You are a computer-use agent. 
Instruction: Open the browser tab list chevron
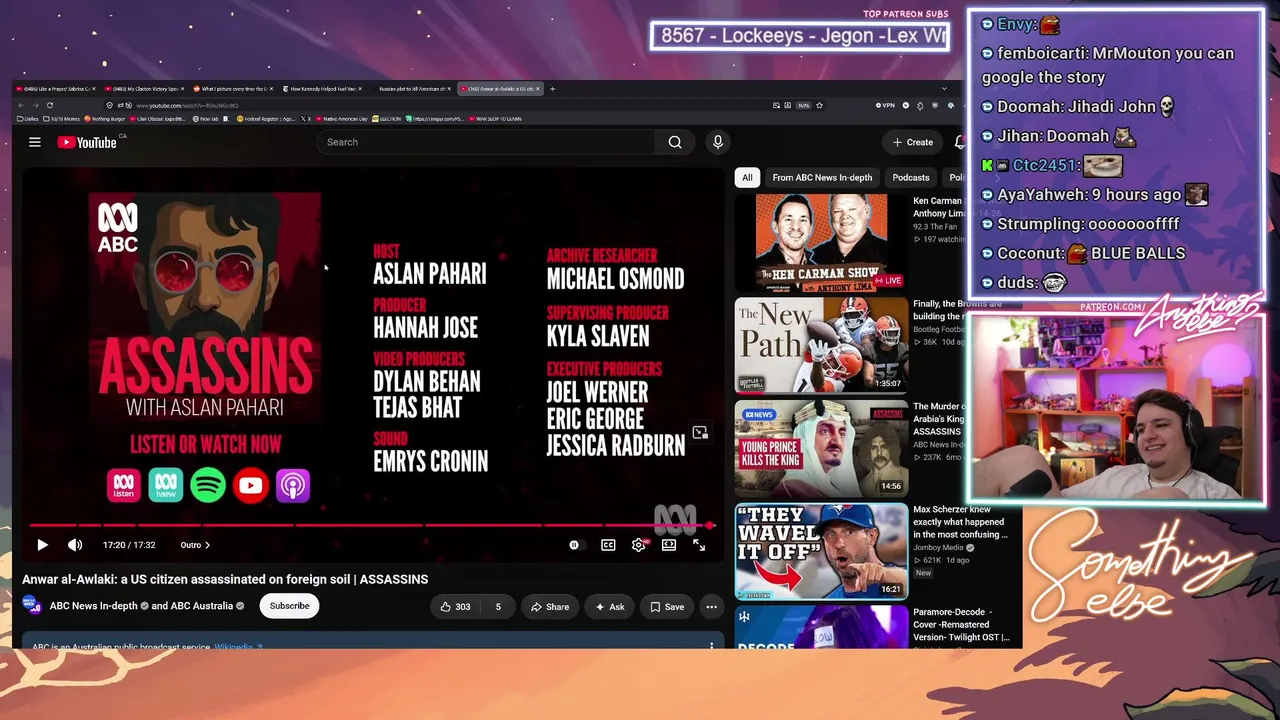coord(944,89)
